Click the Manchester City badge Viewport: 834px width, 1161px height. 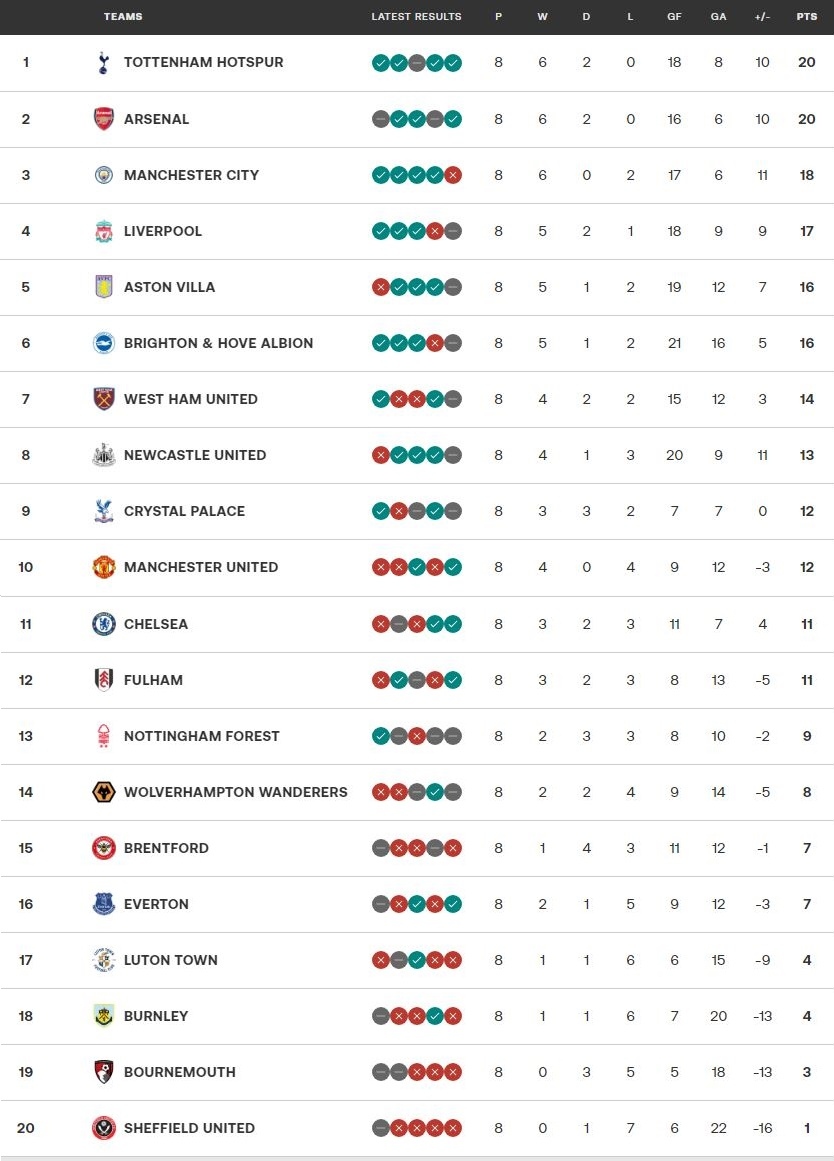[x=104, y=175]
